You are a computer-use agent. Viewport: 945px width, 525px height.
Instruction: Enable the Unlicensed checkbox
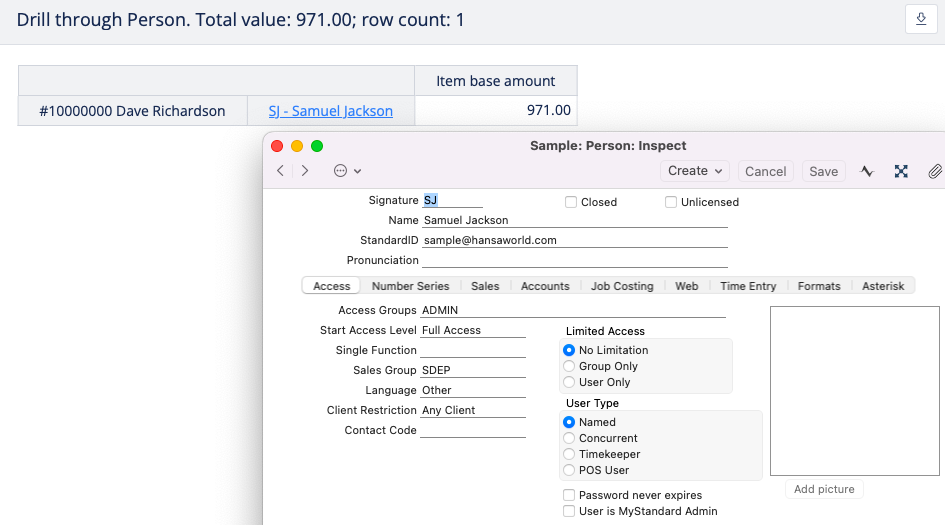pos(671,202)
